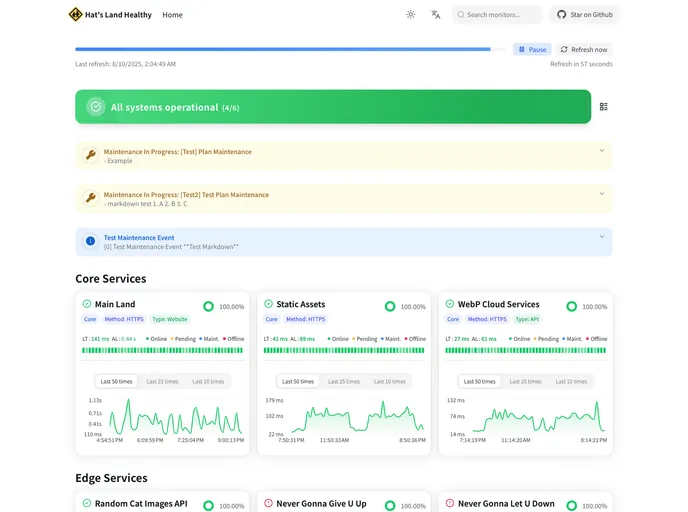Click Maintenance In Progress [Test] Plan Maintenance title
The height and width of the screenshot is (512, 688).
pyautogui.click(x=178, y=151)
